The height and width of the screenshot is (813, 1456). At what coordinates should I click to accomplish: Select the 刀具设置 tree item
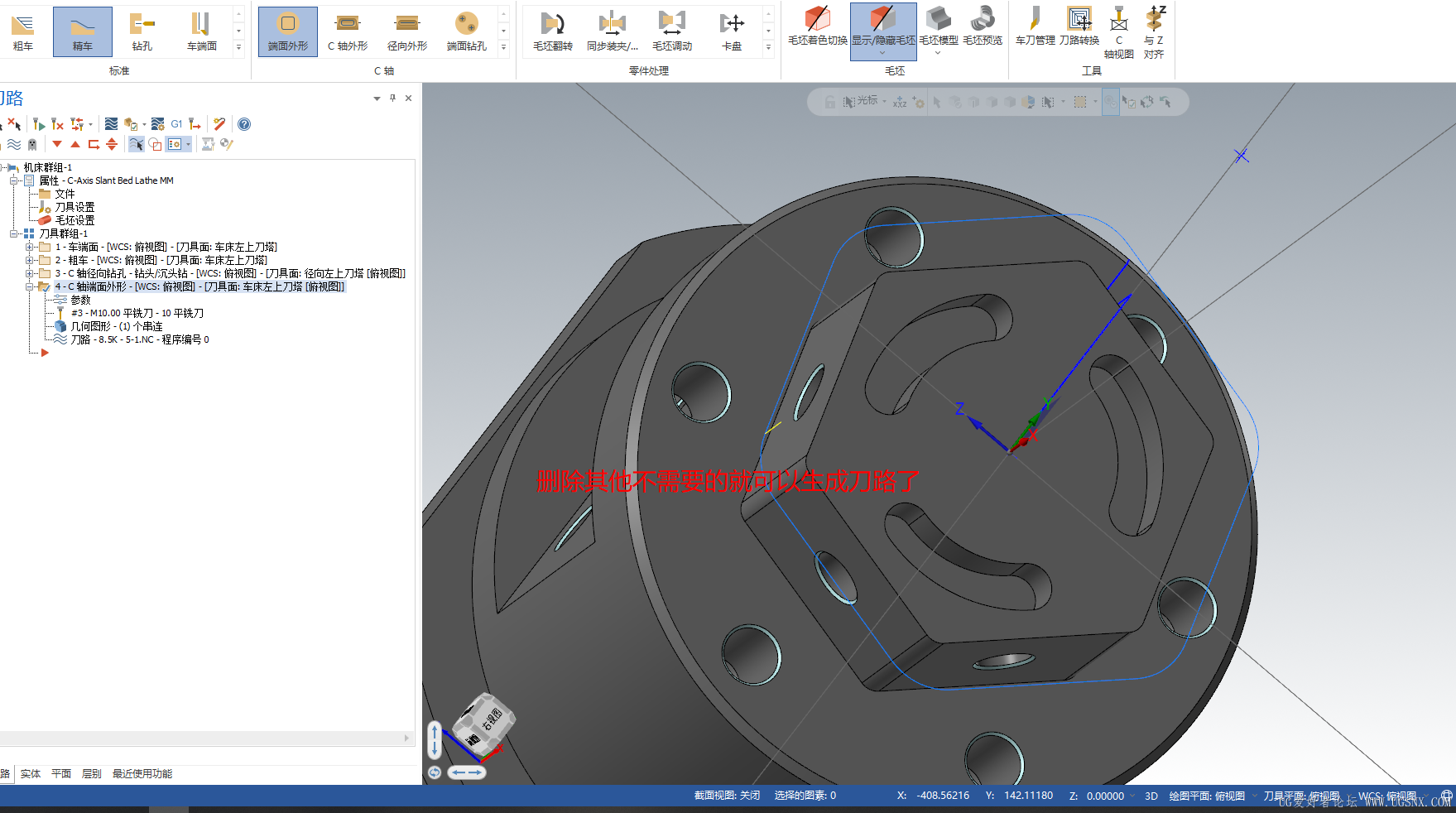[x=74, y=207]
